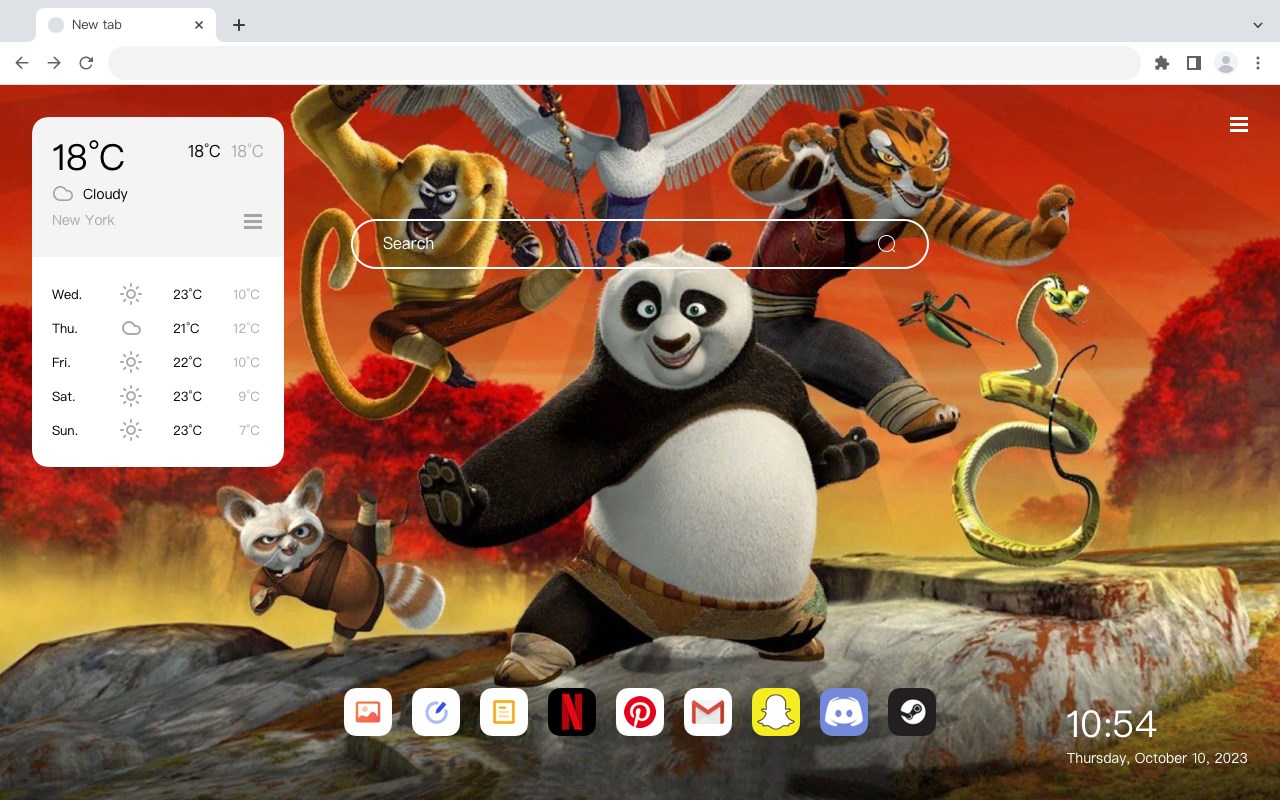Screen dimensions: 1280x800
Task: Click the date Thursday, October 10, 2023
Action: [x=1157, y=758]
